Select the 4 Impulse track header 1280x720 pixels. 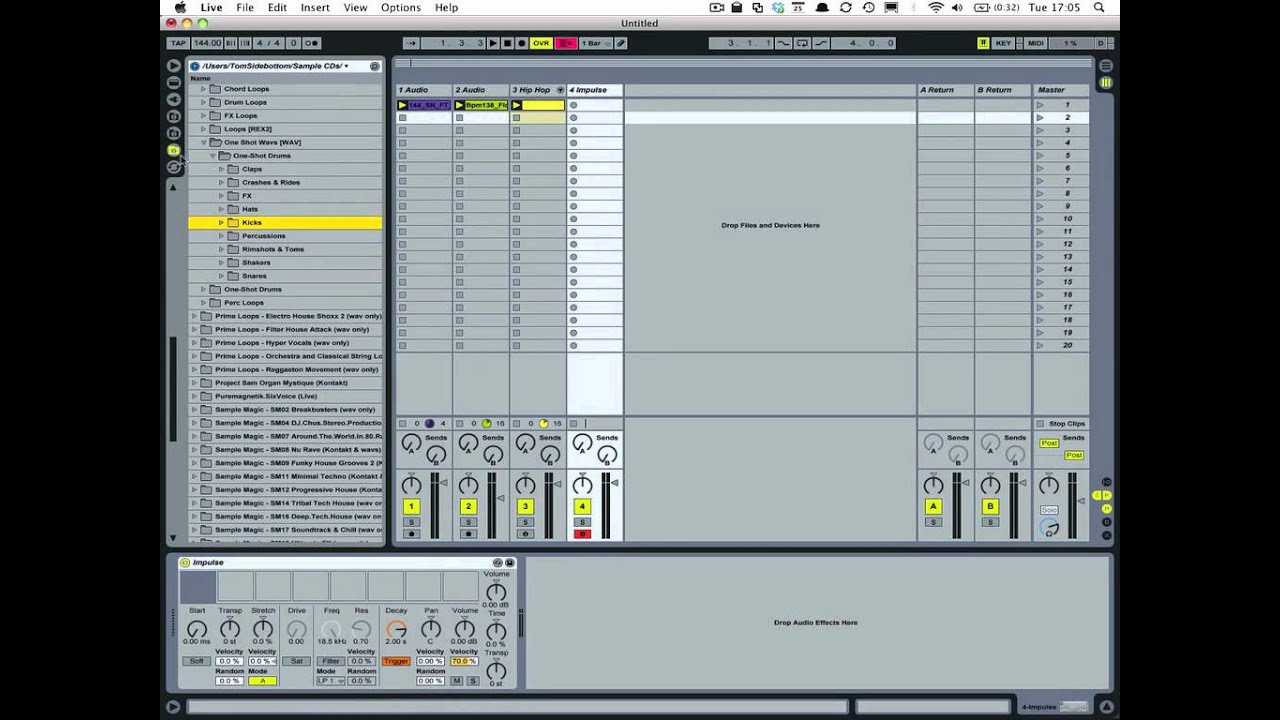pos(595,90)
